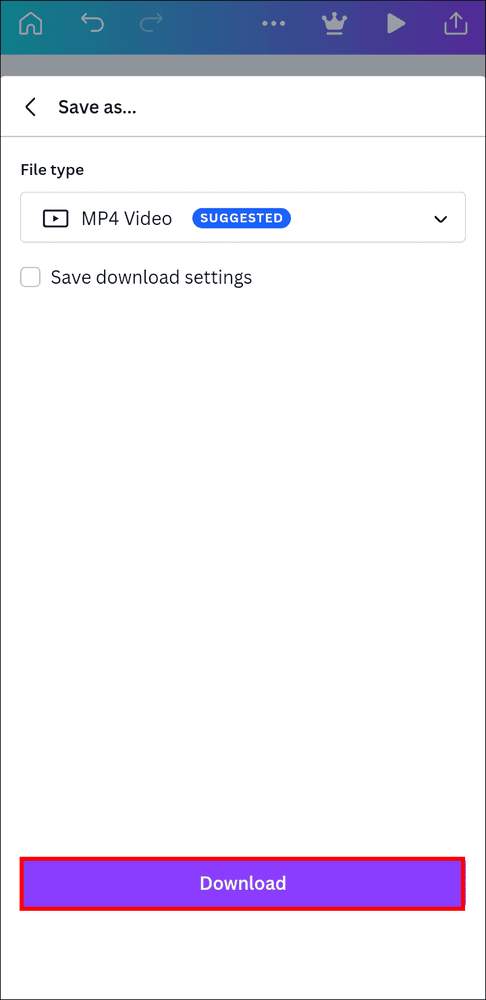Check the Save download settings checkbox
Image resolution: width=486 pixels, height=1000 pixels.
[30, 277]
